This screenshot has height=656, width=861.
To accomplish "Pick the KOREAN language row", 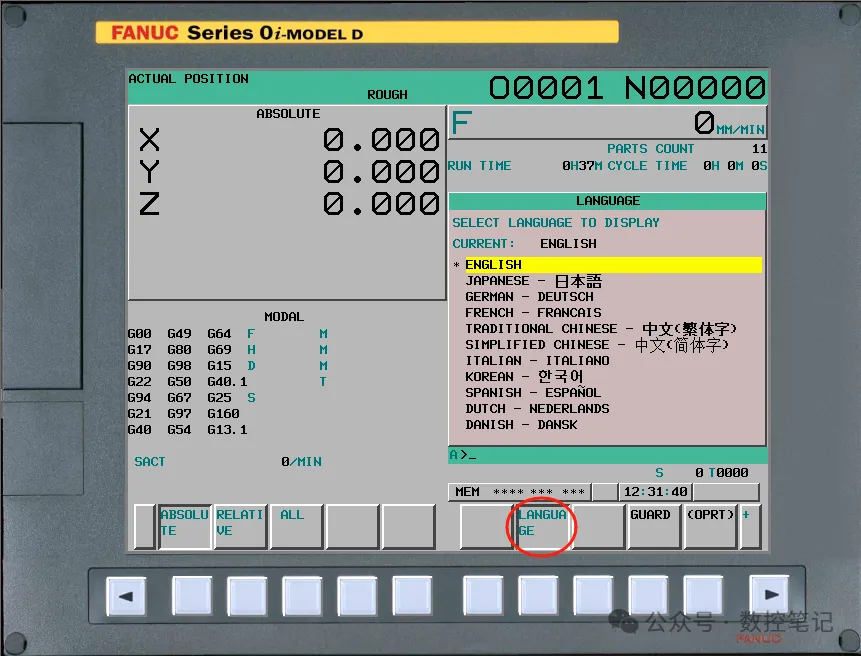I will 524,377.
